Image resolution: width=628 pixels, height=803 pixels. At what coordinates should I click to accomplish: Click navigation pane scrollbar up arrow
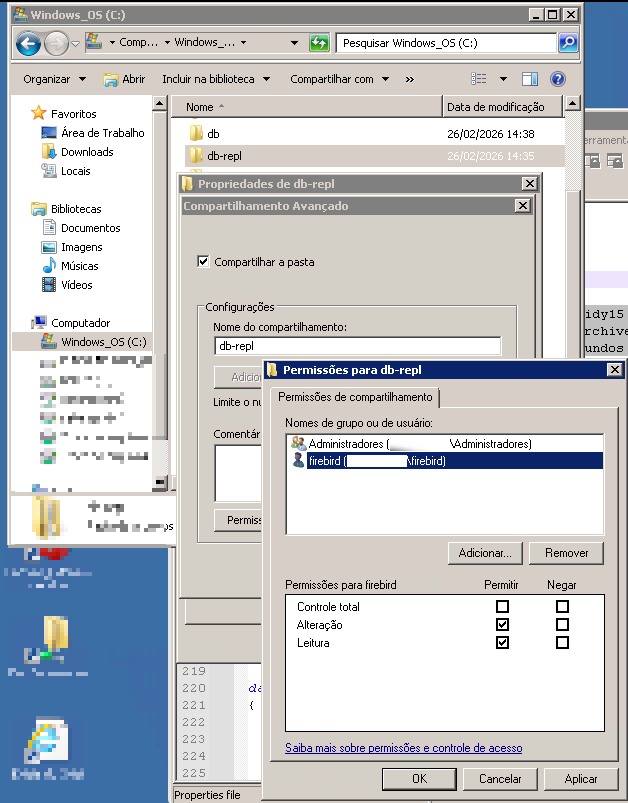(159, 104)
